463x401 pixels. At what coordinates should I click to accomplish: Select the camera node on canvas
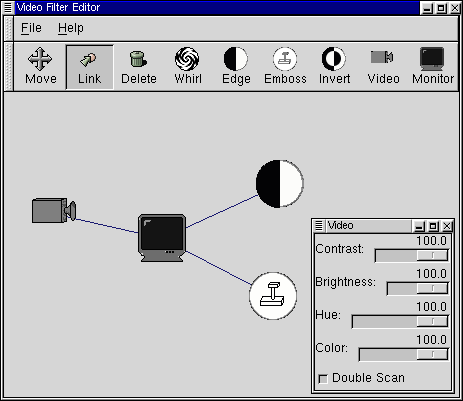tap(54, 210)
